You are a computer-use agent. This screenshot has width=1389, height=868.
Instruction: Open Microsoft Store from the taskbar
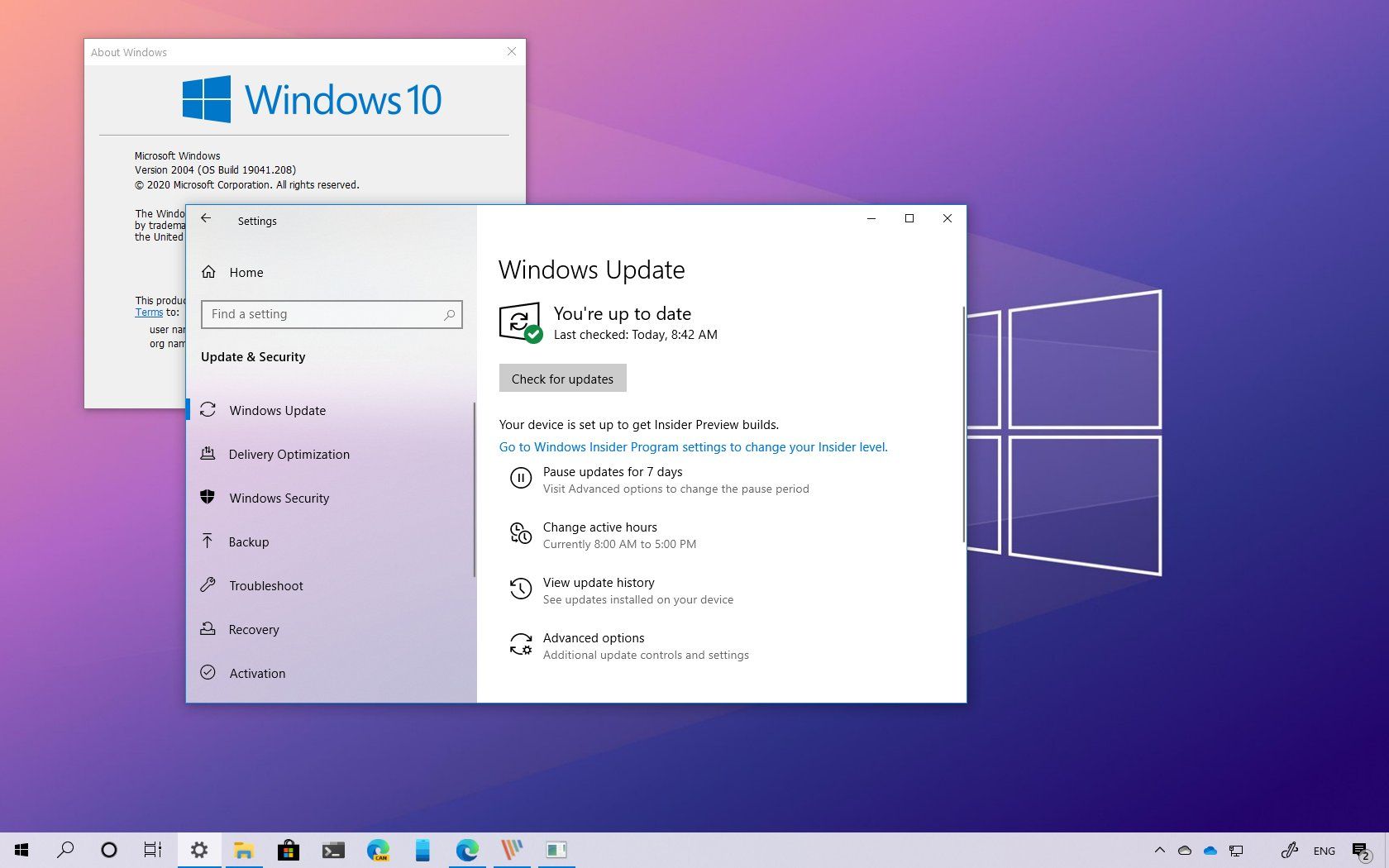pos(288,850)
